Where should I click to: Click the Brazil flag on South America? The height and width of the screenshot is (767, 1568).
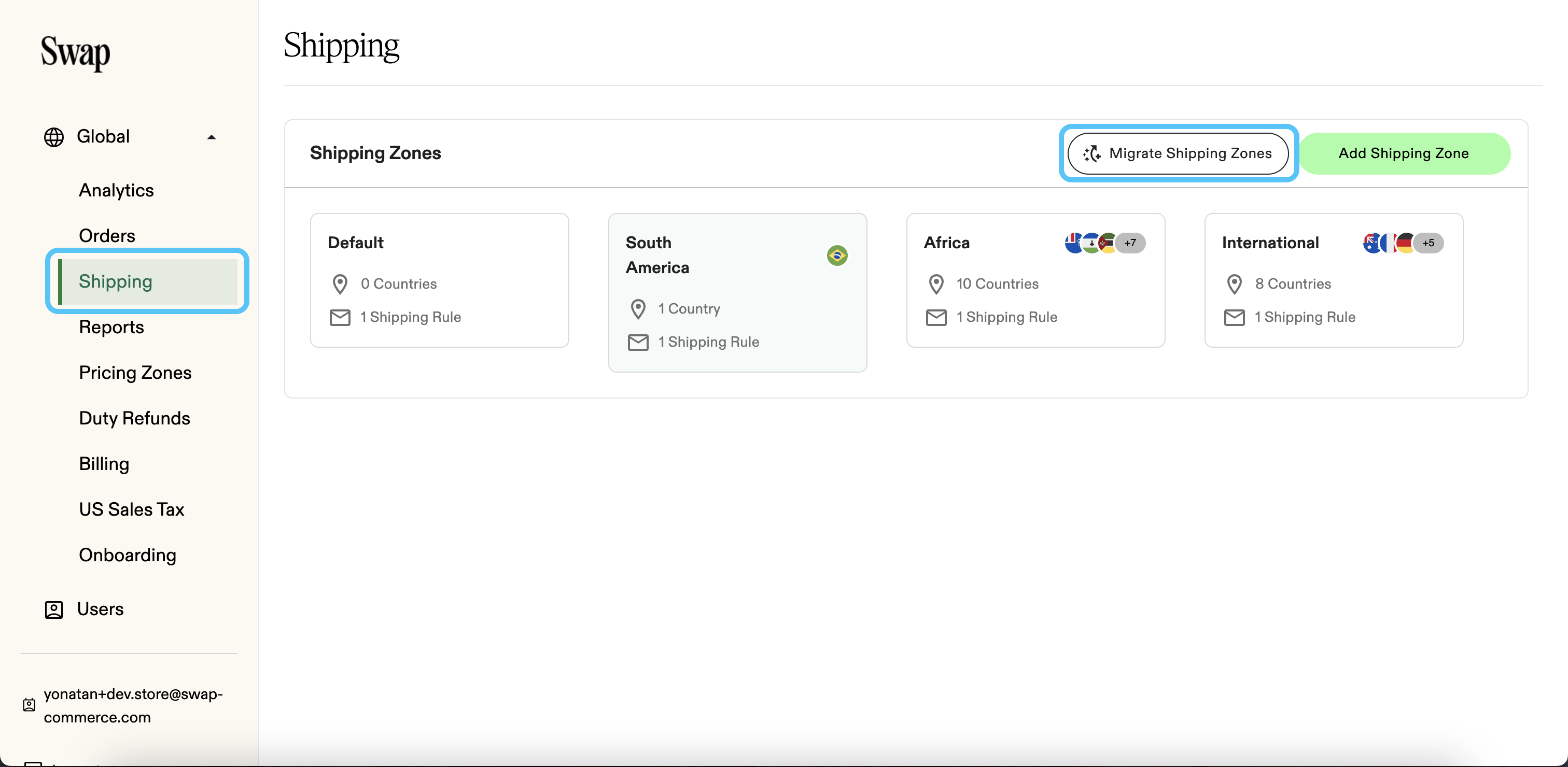point(837,255)
